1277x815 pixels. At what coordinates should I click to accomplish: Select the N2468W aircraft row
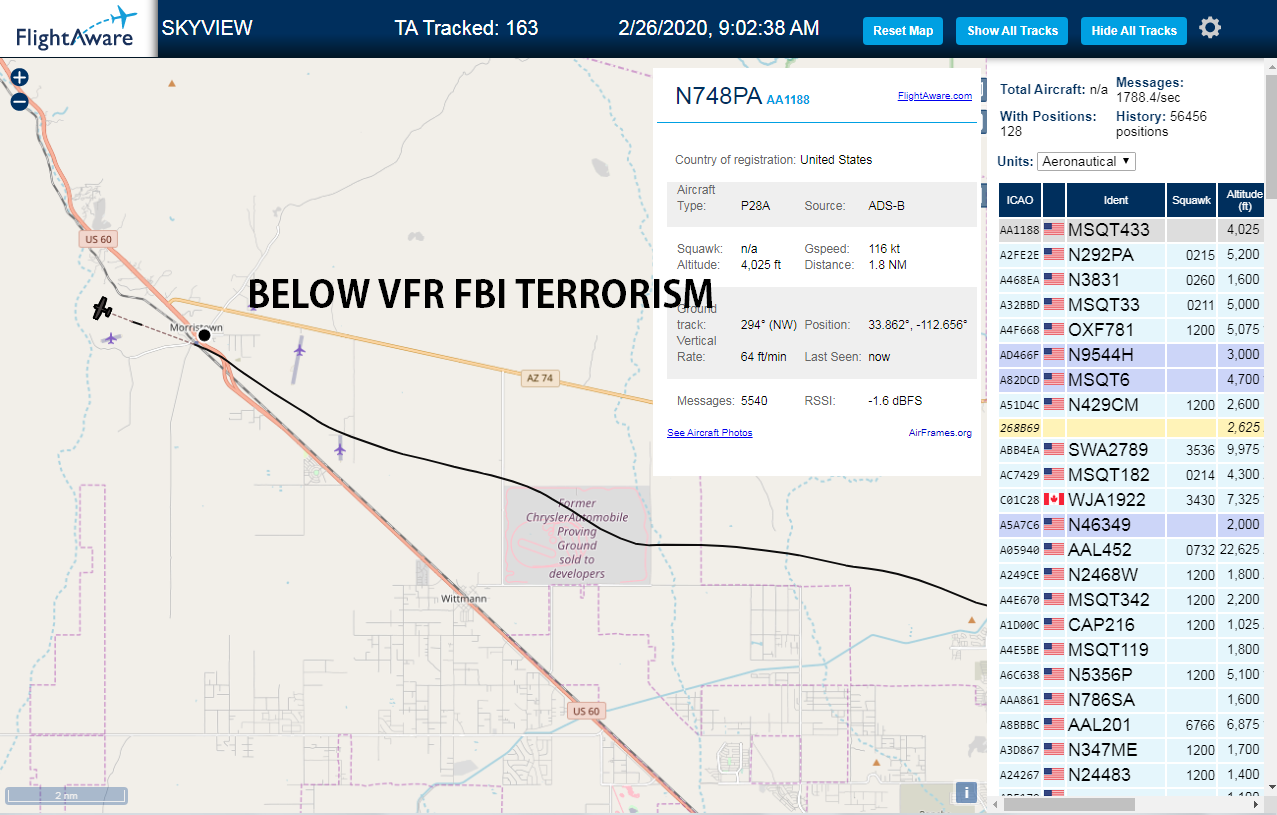[1132, 575]
